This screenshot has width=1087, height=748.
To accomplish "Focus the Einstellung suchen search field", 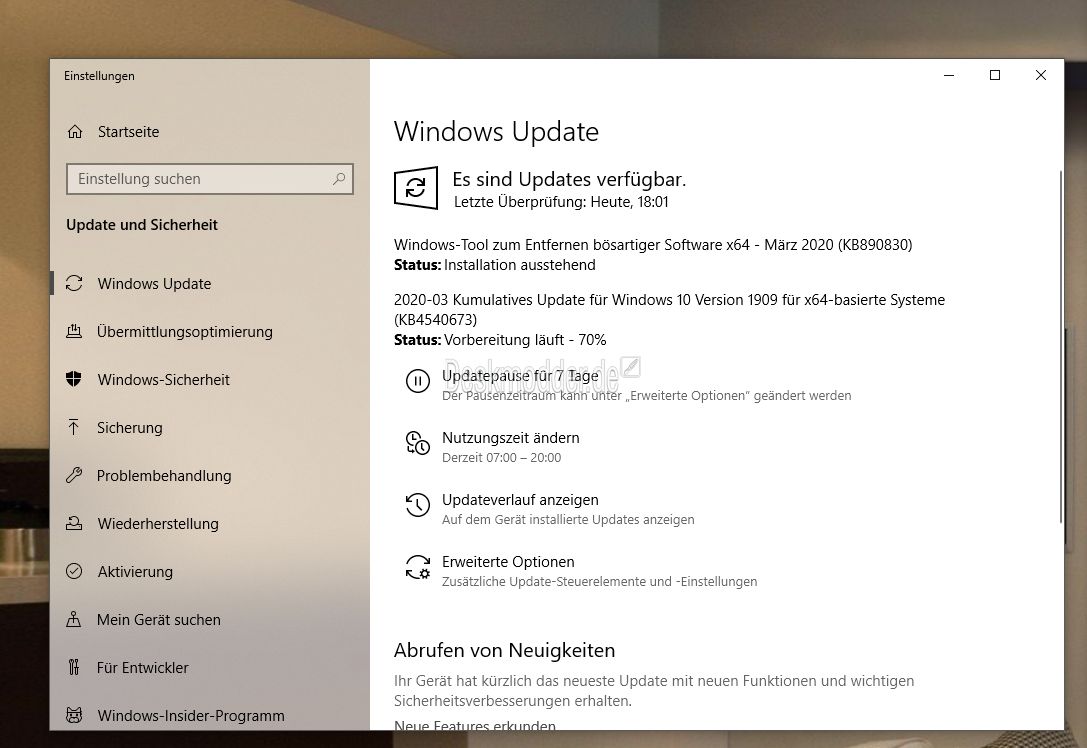I will (209, 179).
